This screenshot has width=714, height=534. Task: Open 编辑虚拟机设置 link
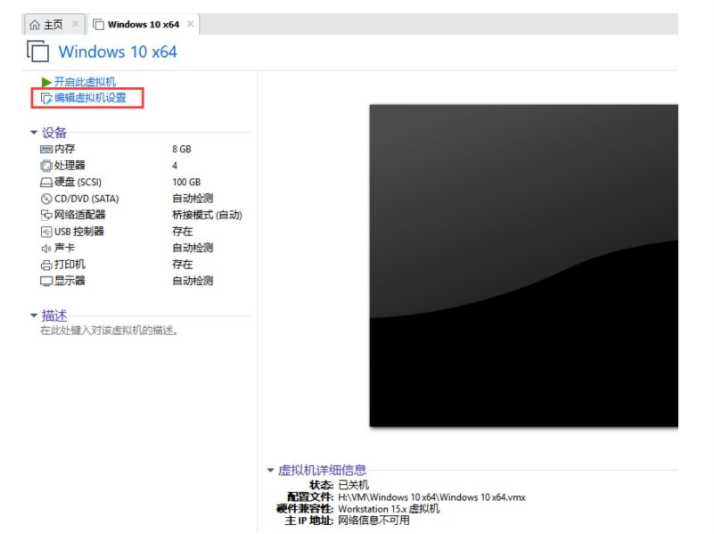tap(90, 98)
